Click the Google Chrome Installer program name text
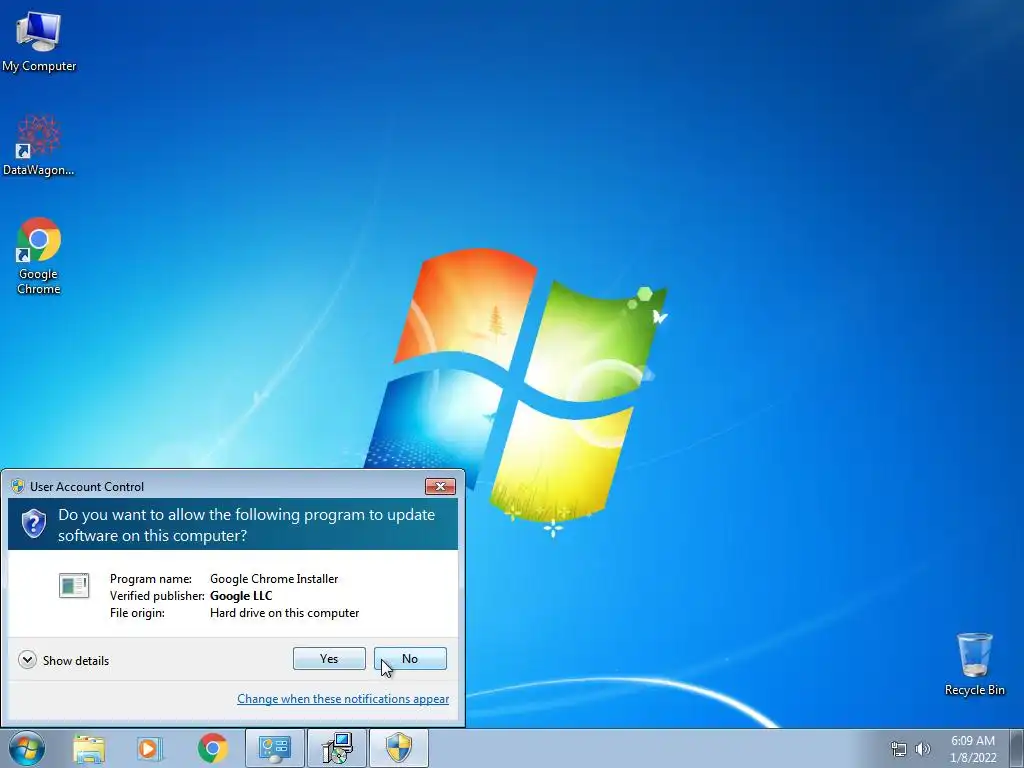Image resolution: width=1024 pixels, height=768 pixels. [x=274, y=579]
